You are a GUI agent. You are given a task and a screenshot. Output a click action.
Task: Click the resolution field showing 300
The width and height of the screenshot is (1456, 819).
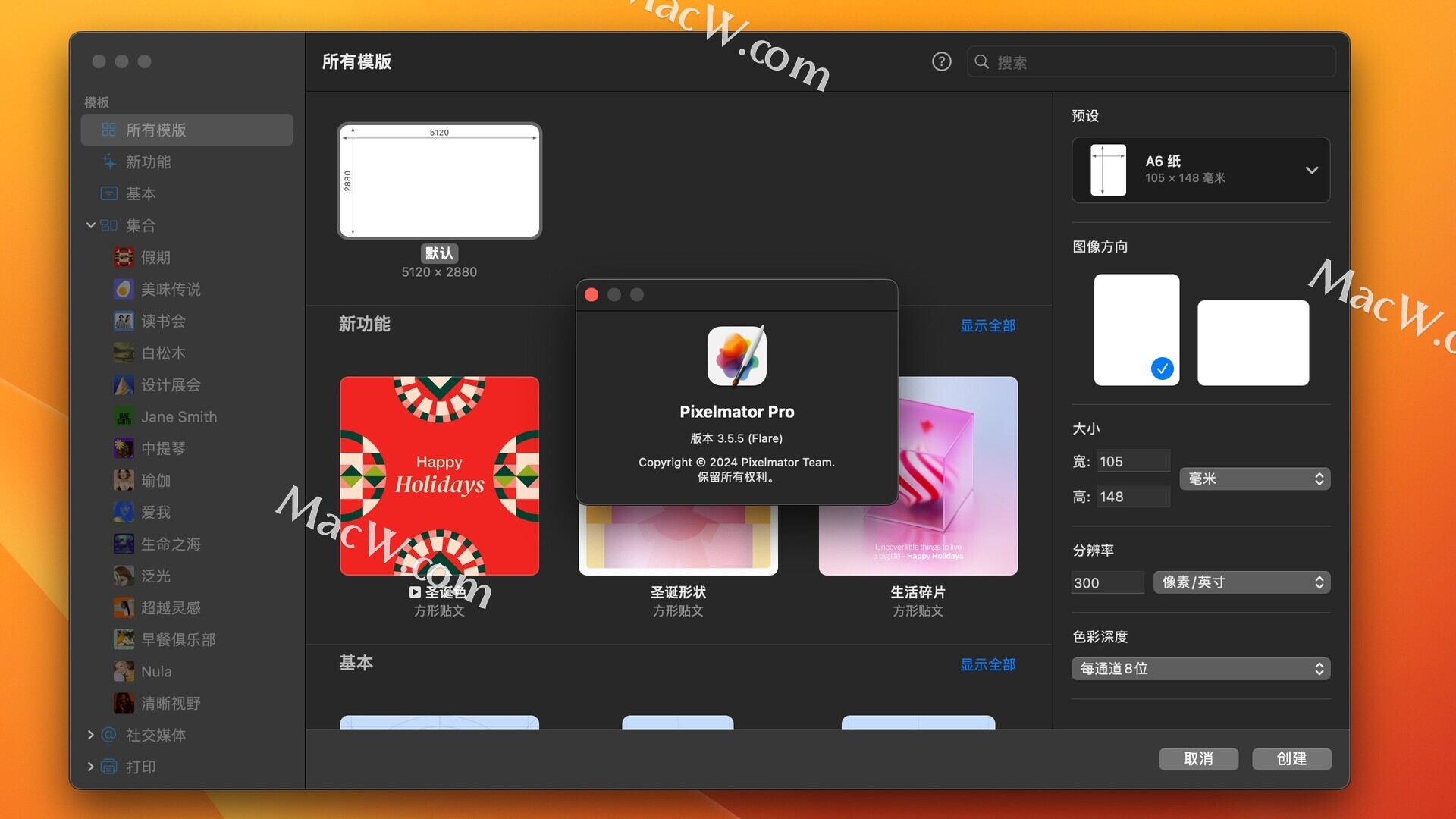pyautogui.click(x=1107, y=582)
